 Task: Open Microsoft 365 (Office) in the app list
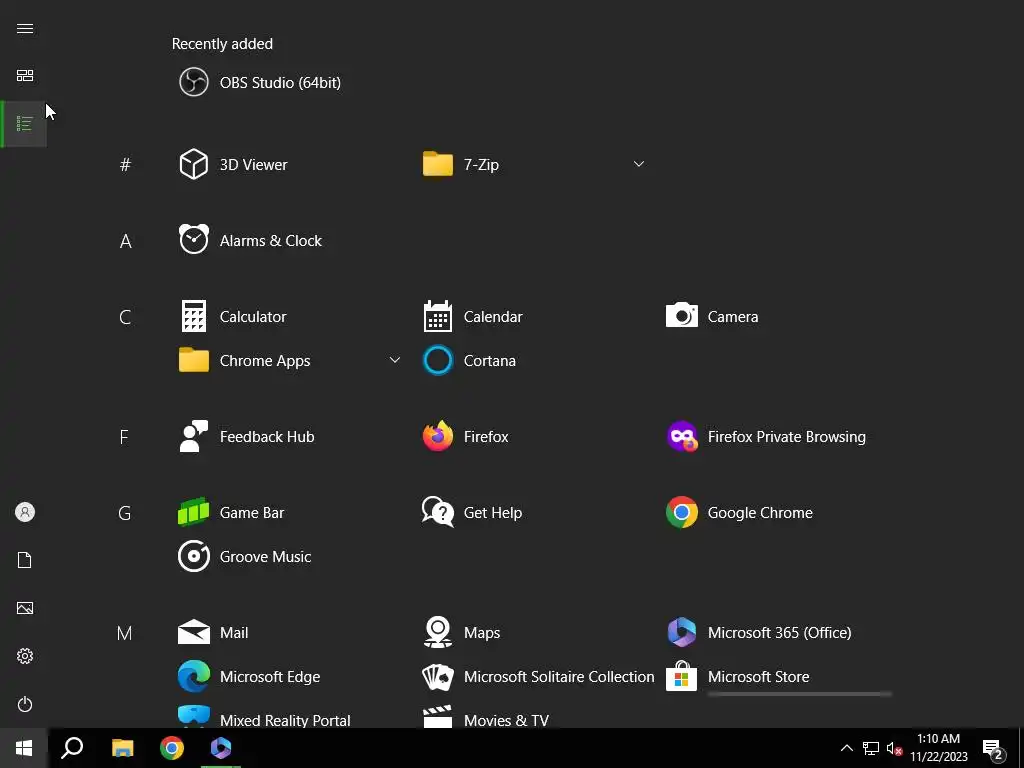(x=759, y=632)
